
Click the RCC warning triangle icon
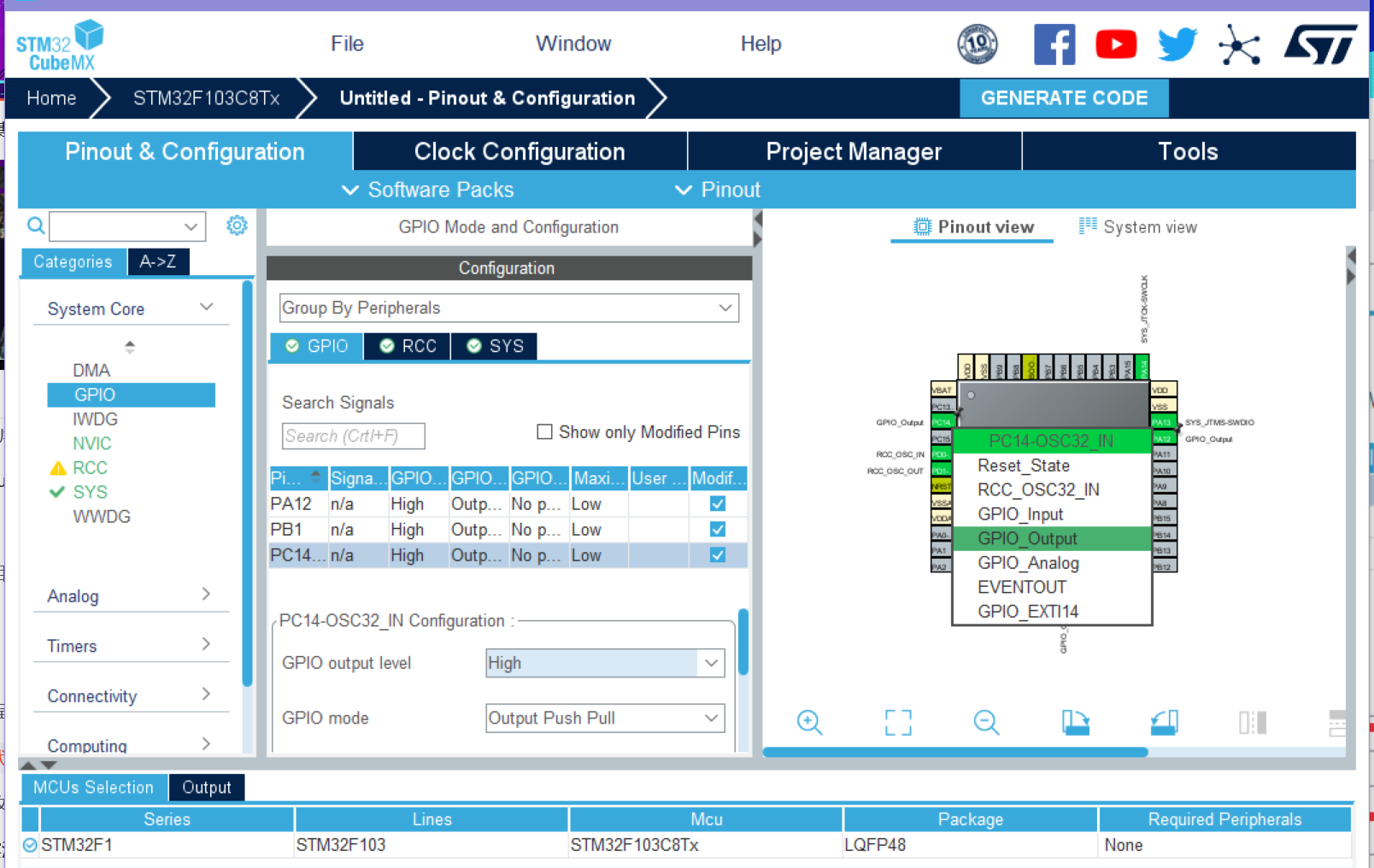click(58, 468)
